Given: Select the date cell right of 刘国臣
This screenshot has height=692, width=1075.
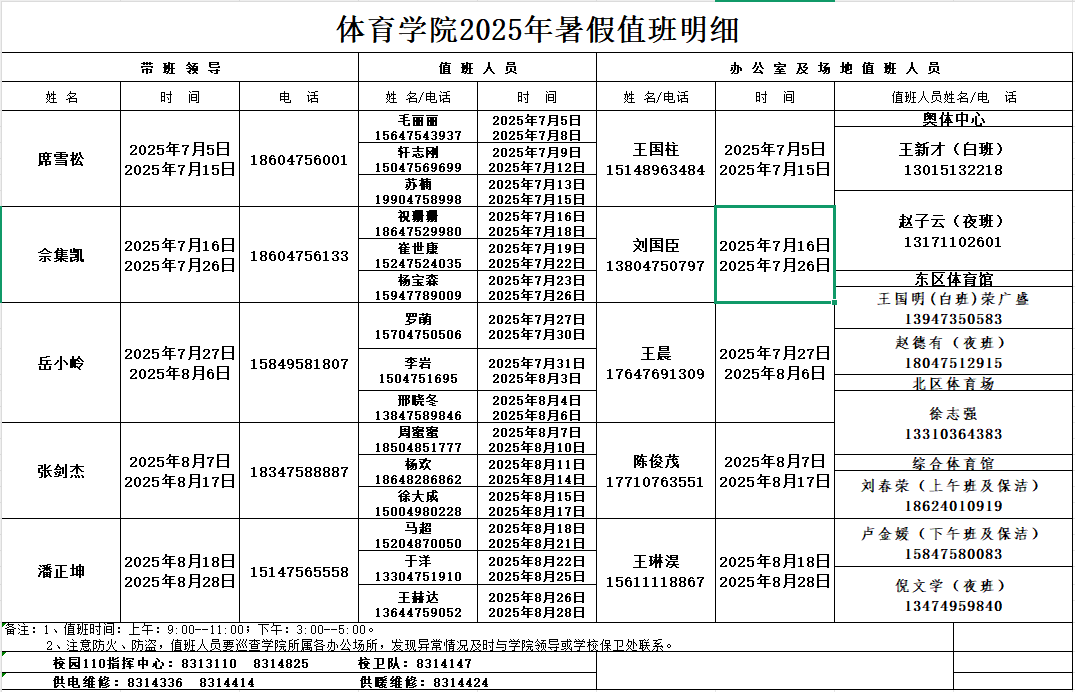Looking at the screenshot, I should [x=775, y=256].
